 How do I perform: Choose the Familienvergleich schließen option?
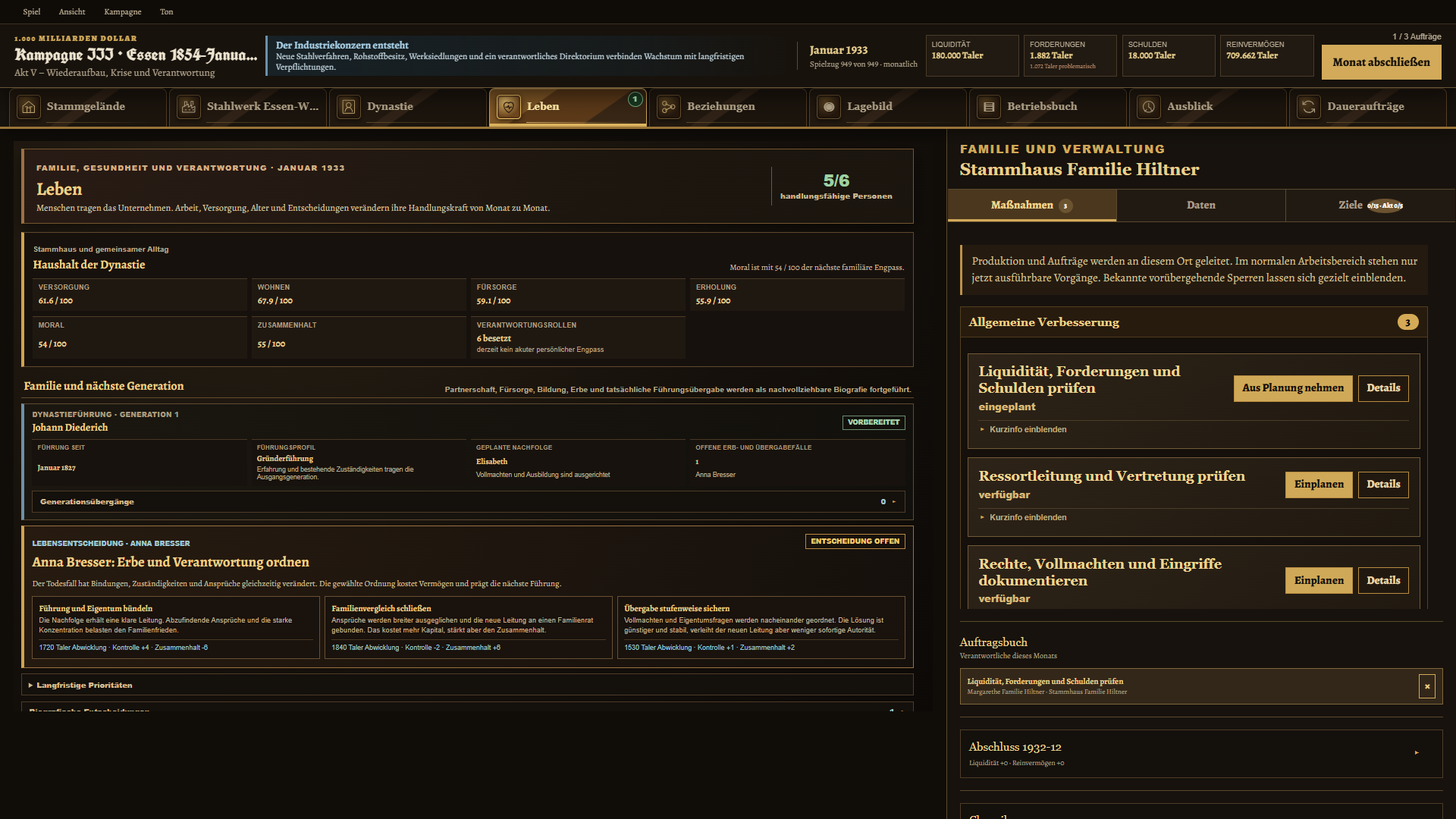(x=469, y=628)
